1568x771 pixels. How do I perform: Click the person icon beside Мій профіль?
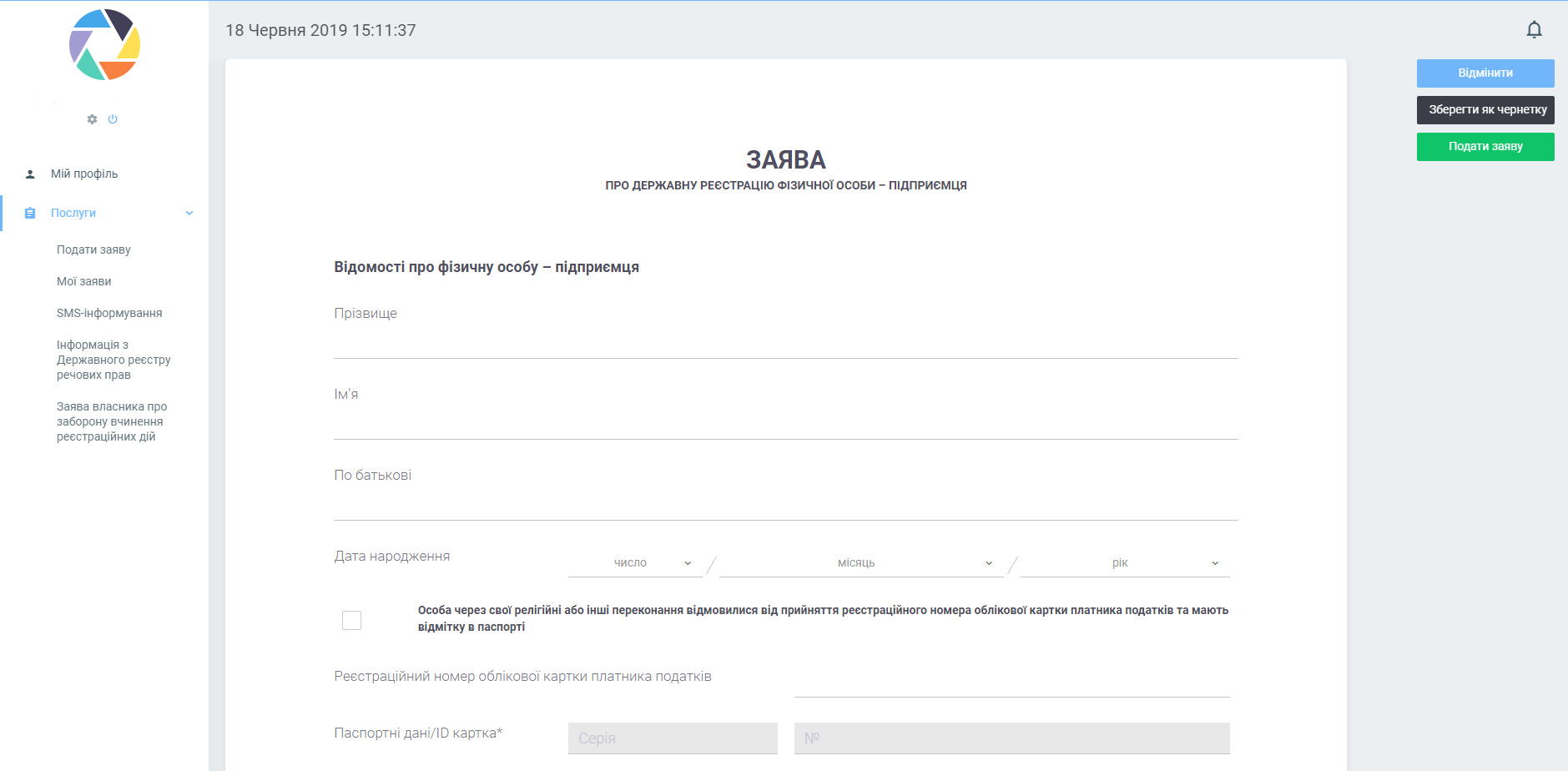point(30,174)
